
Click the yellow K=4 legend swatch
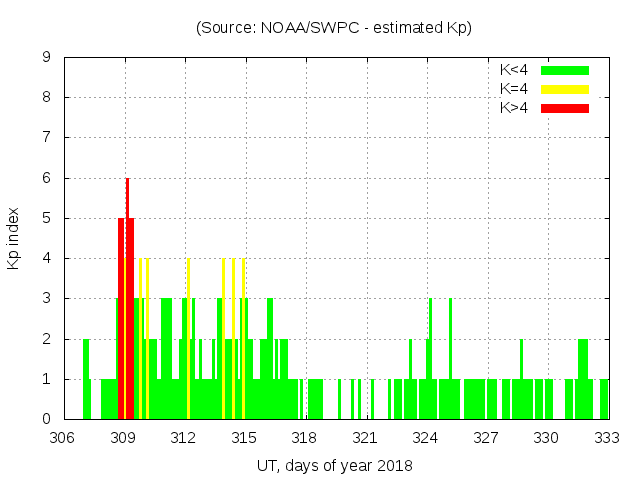tap(564, 89)
